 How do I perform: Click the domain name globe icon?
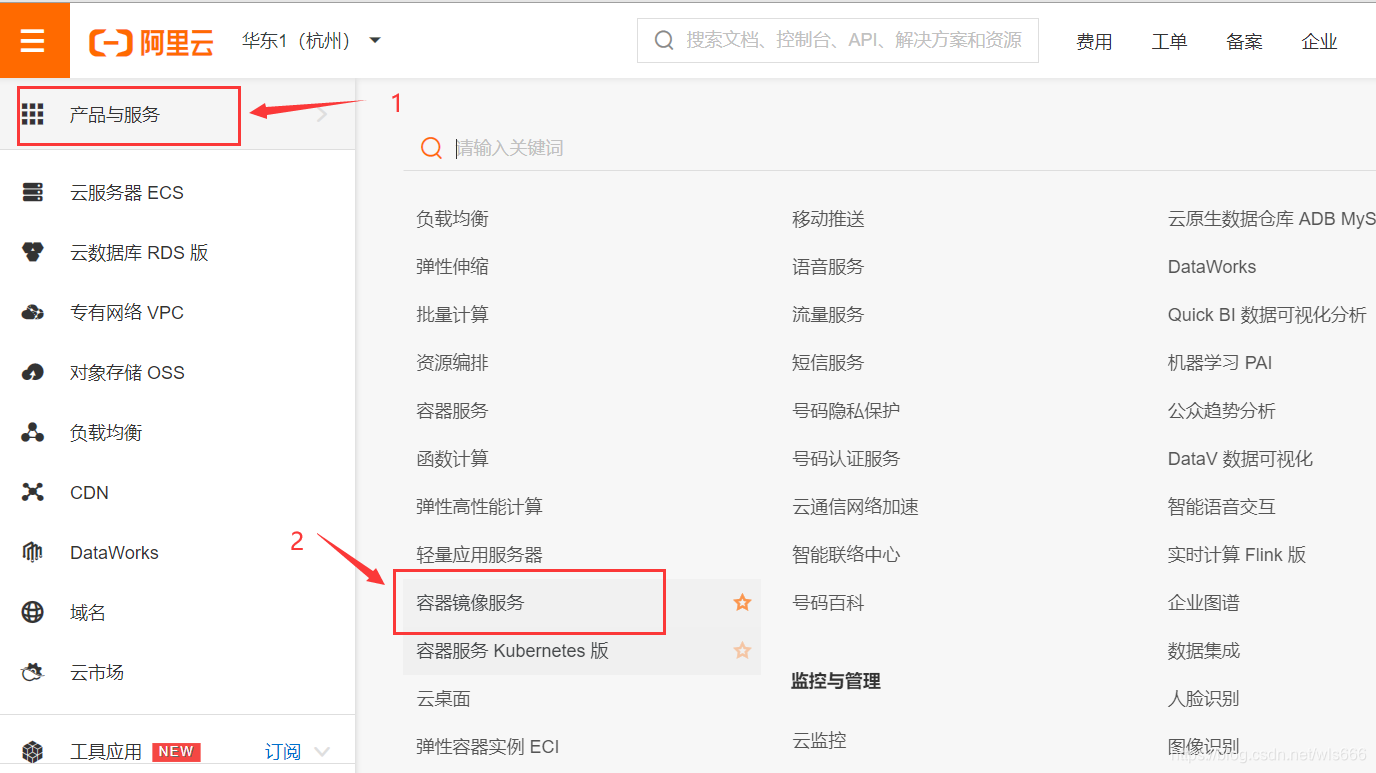coord(33,613)
